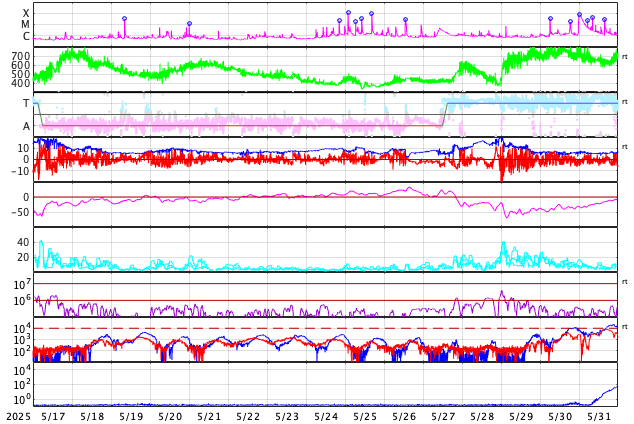
Task: Click the 5/22 date label
Action: point(248,416)
